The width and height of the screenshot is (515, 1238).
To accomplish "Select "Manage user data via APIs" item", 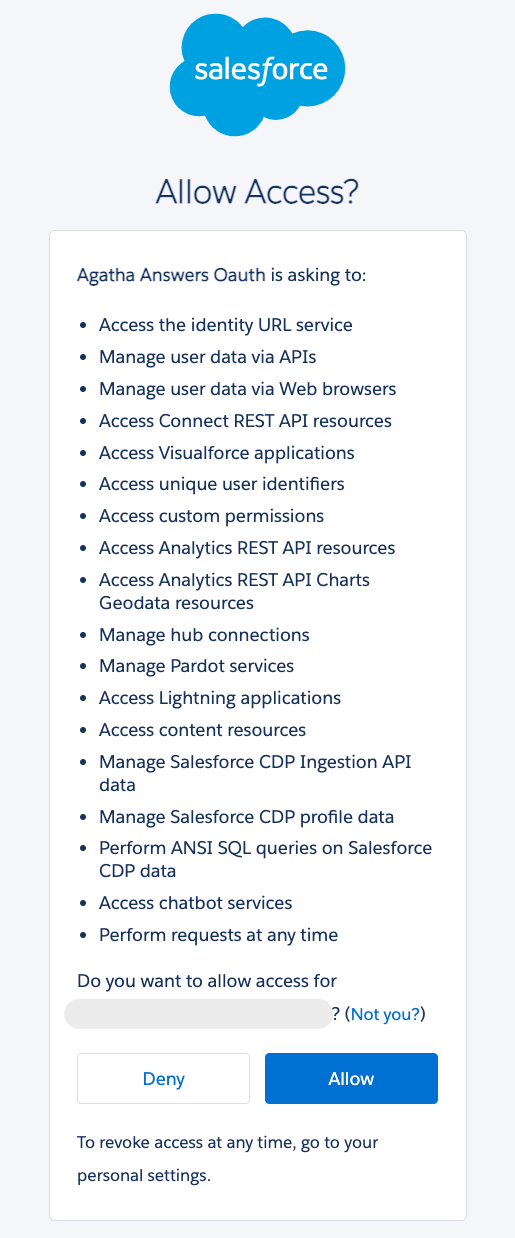I will click(x=208, y=357).
